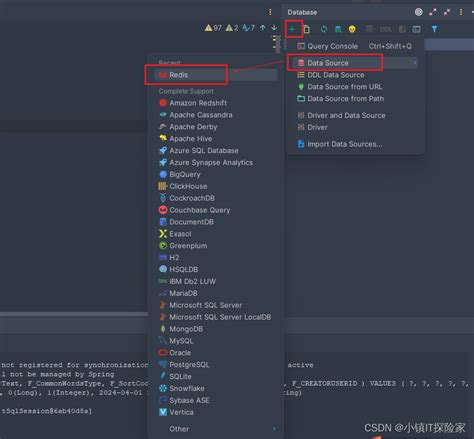Go to next highlighted error arrow
Screen dimensions: 474x439
pyautogui.click(x=274, y=28)
